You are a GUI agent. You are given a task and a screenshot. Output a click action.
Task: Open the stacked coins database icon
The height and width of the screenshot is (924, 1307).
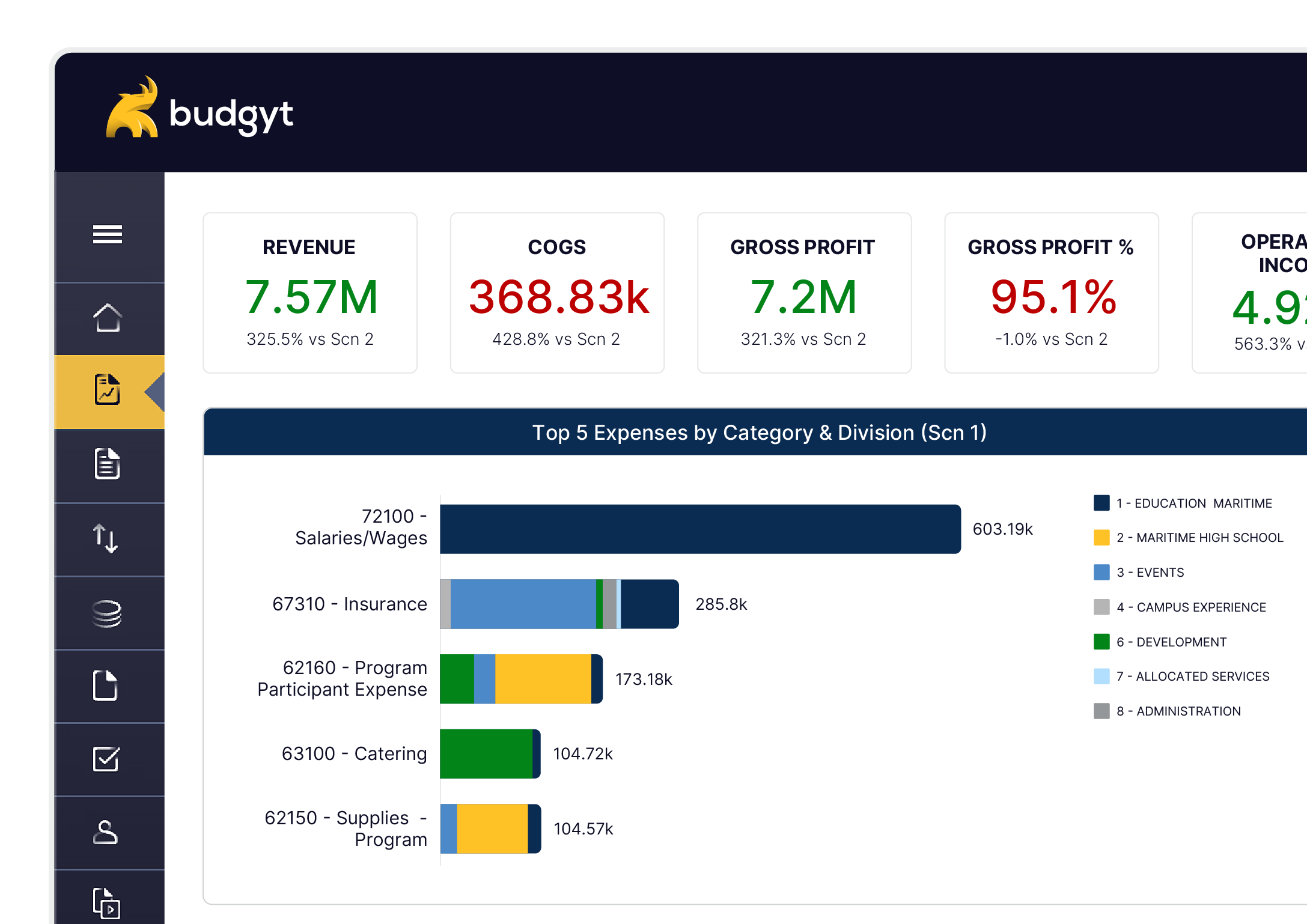pyautogui.click(x=107, y=613)
